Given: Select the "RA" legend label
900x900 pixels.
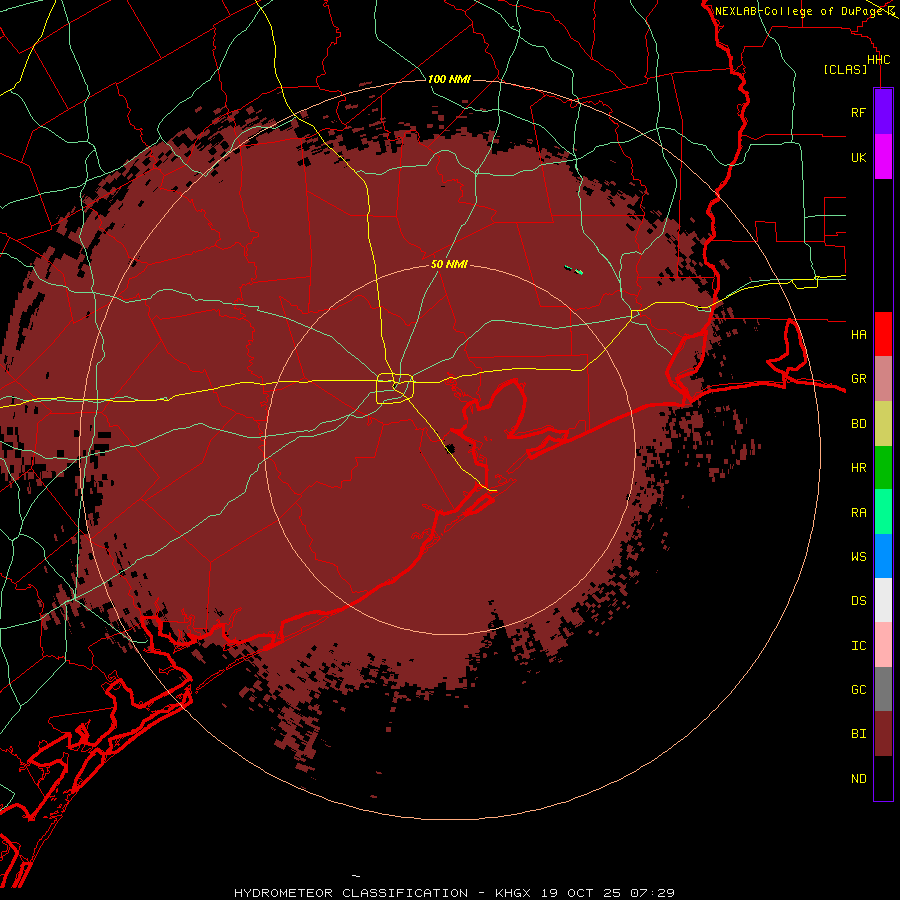Looking at the screenshot, I should click(x=858, y=513).
